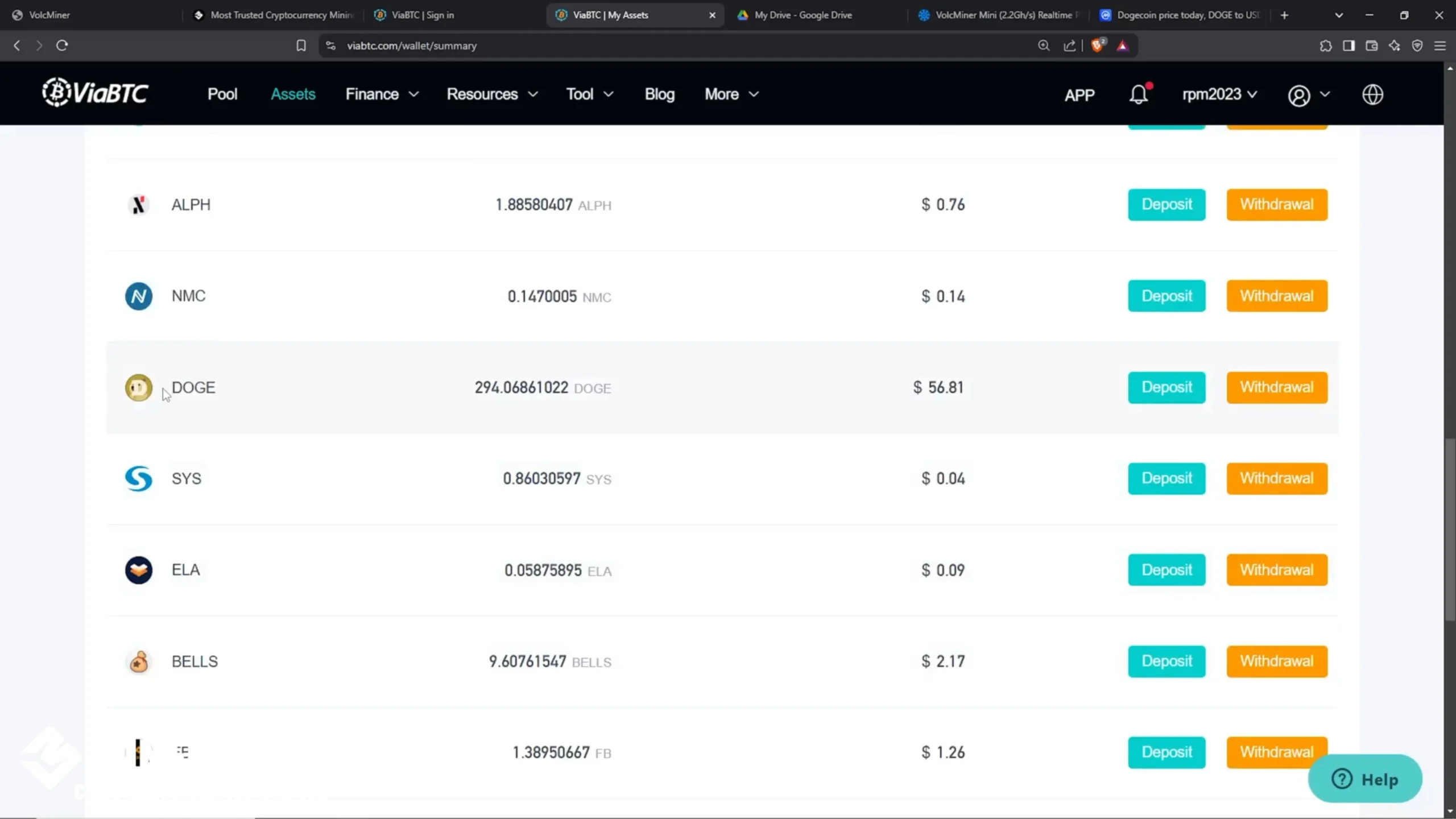Screen dimensions: 1456x819
Task: Withdraw BELLS
Action: click(x=1277, y=661)
